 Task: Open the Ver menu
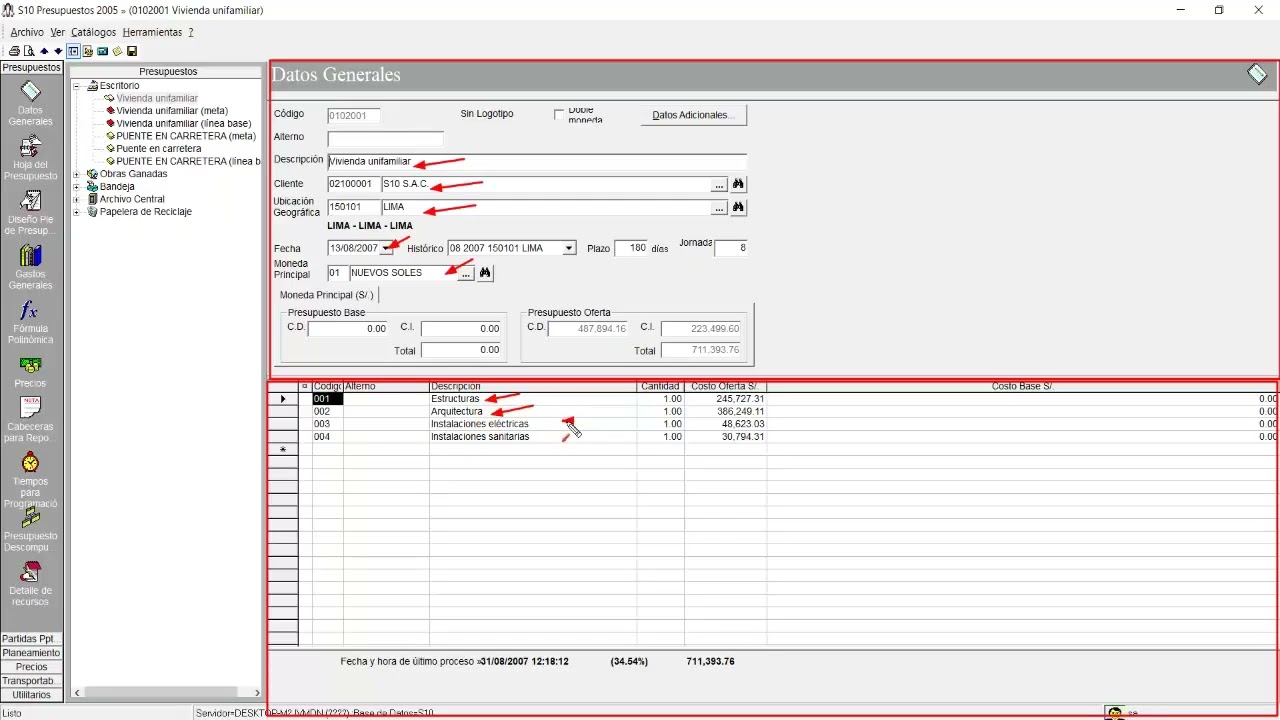(57, 32)
